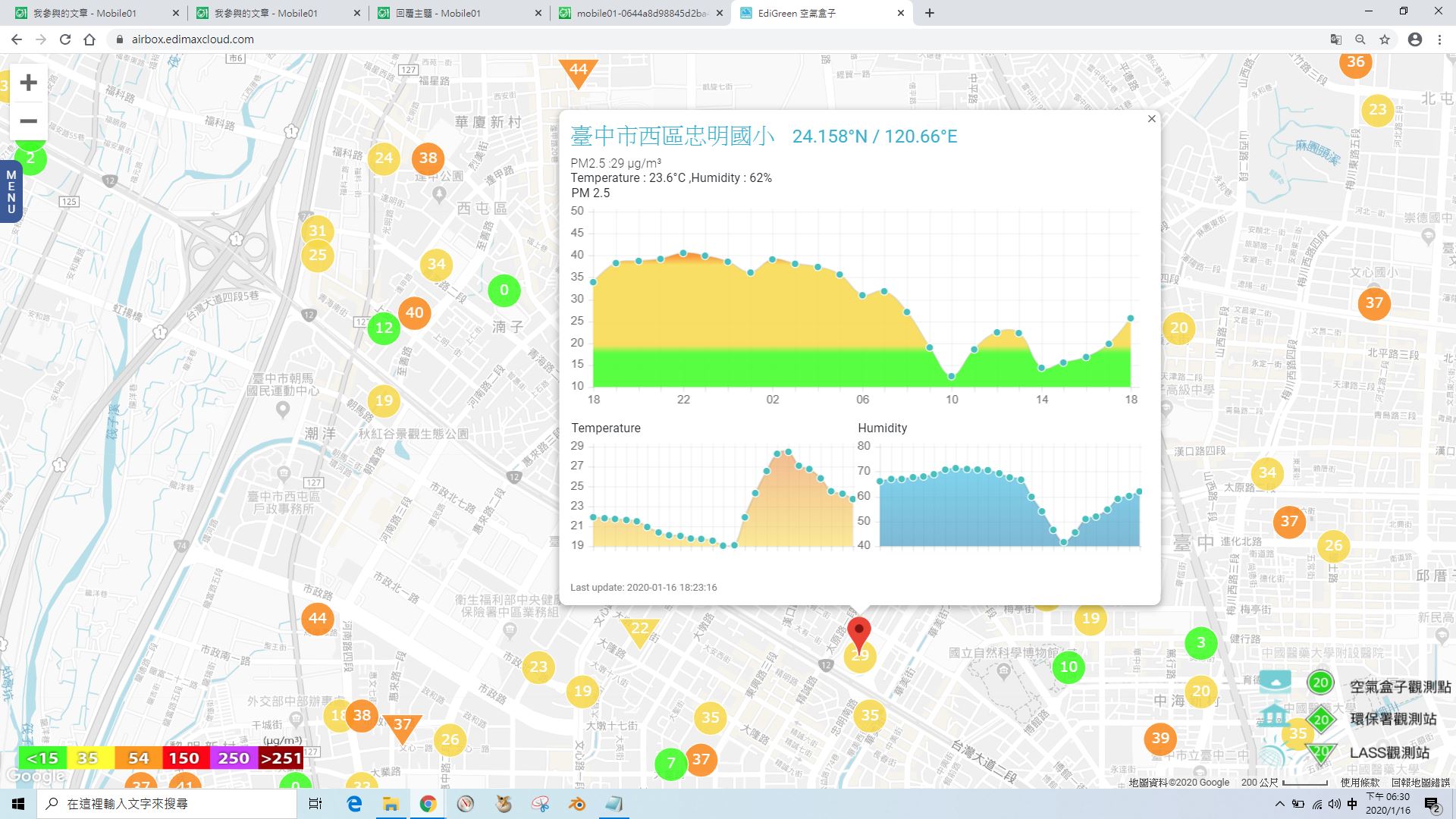
Task: Open Windows Start menu
Action: (x=18, y=804)
